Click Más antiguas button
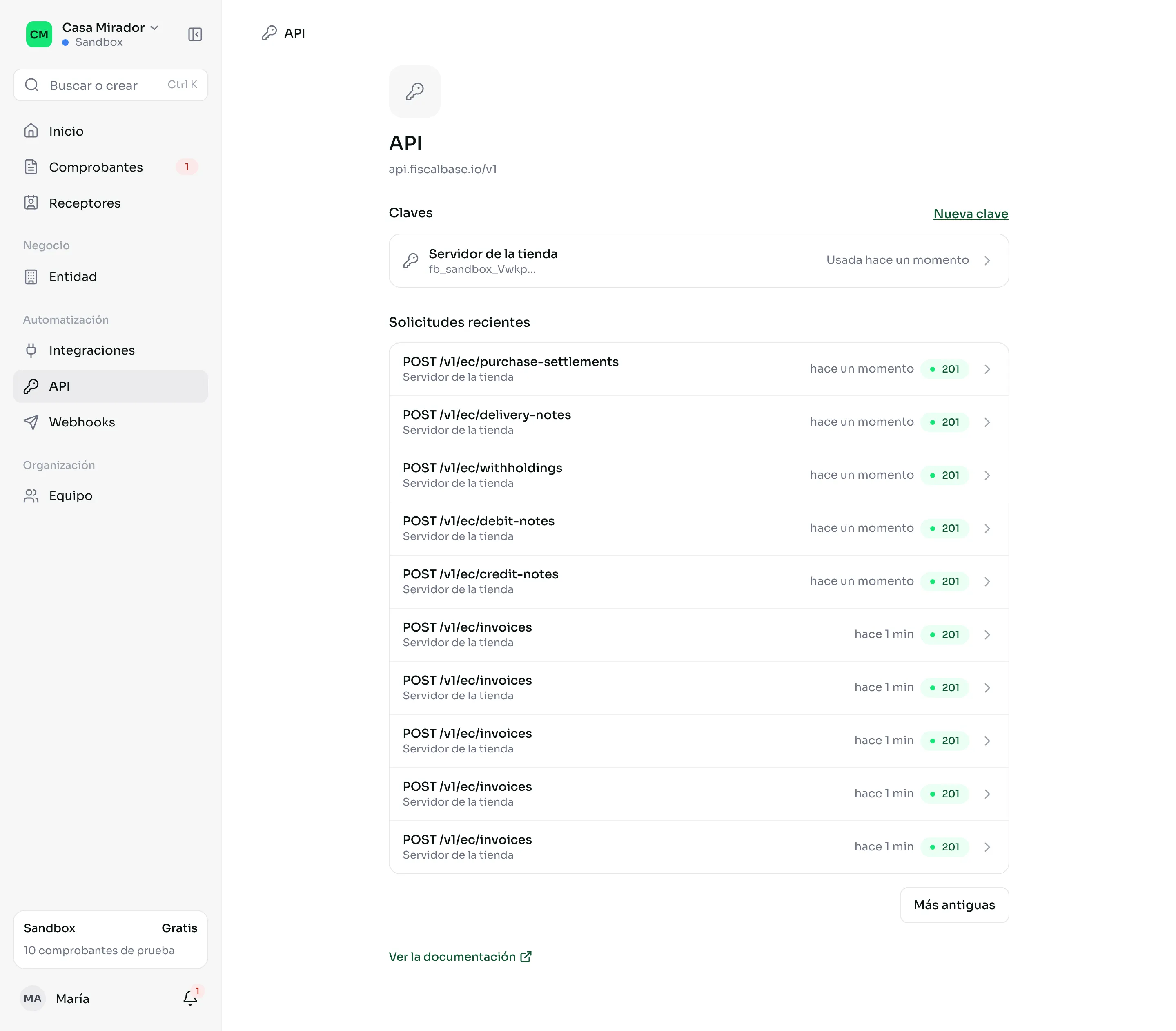 pos(954,905)
